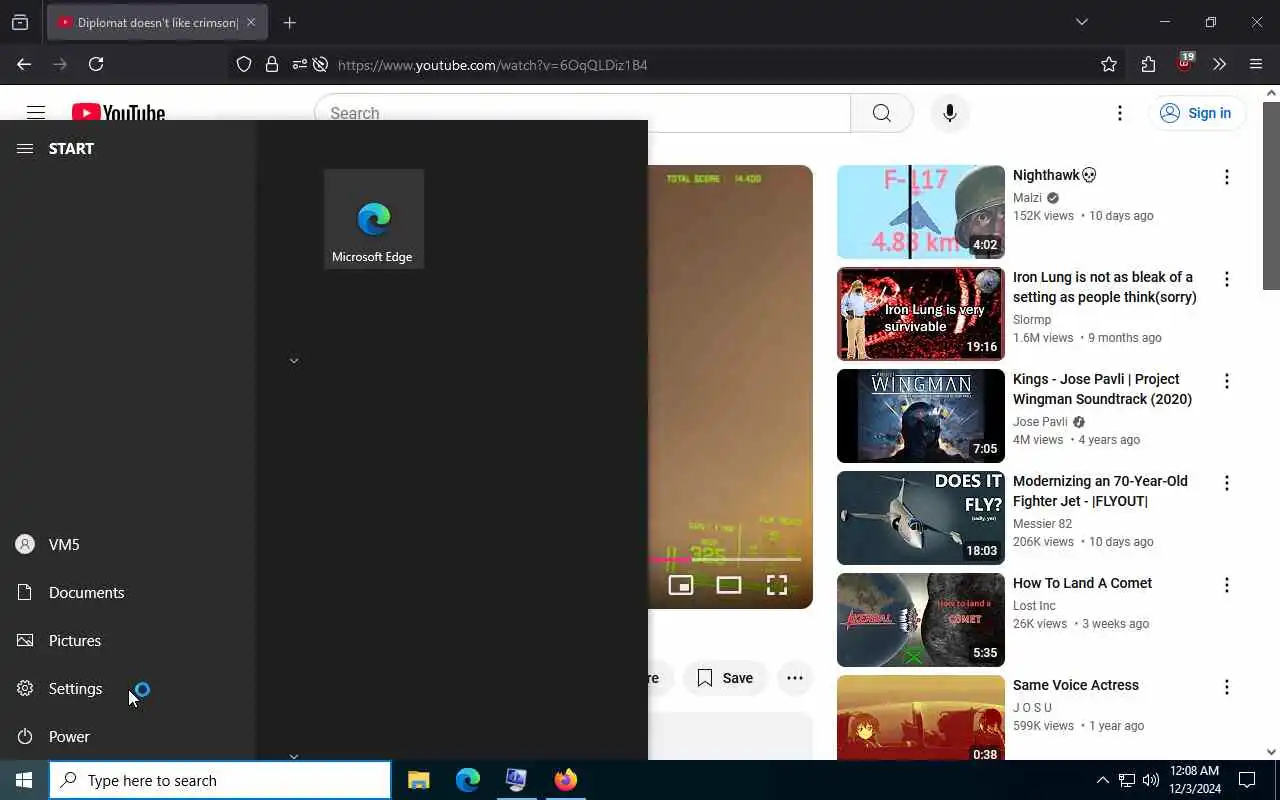1280x800 pixels.
Task: Expand the chevron below the Edge tile
Action: coord(294,360)
